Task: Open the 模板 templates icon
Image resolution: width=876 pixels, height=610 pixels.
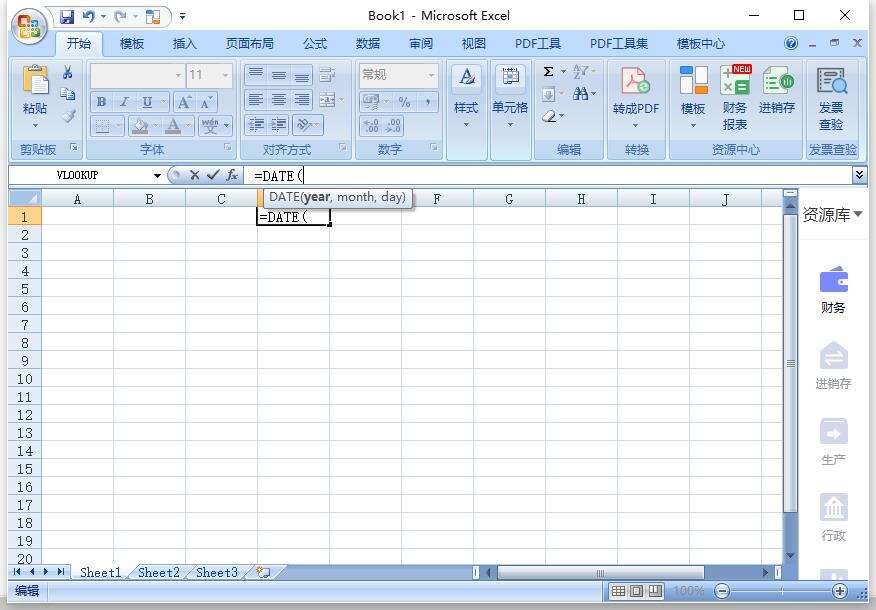Action: pos(693,80)
